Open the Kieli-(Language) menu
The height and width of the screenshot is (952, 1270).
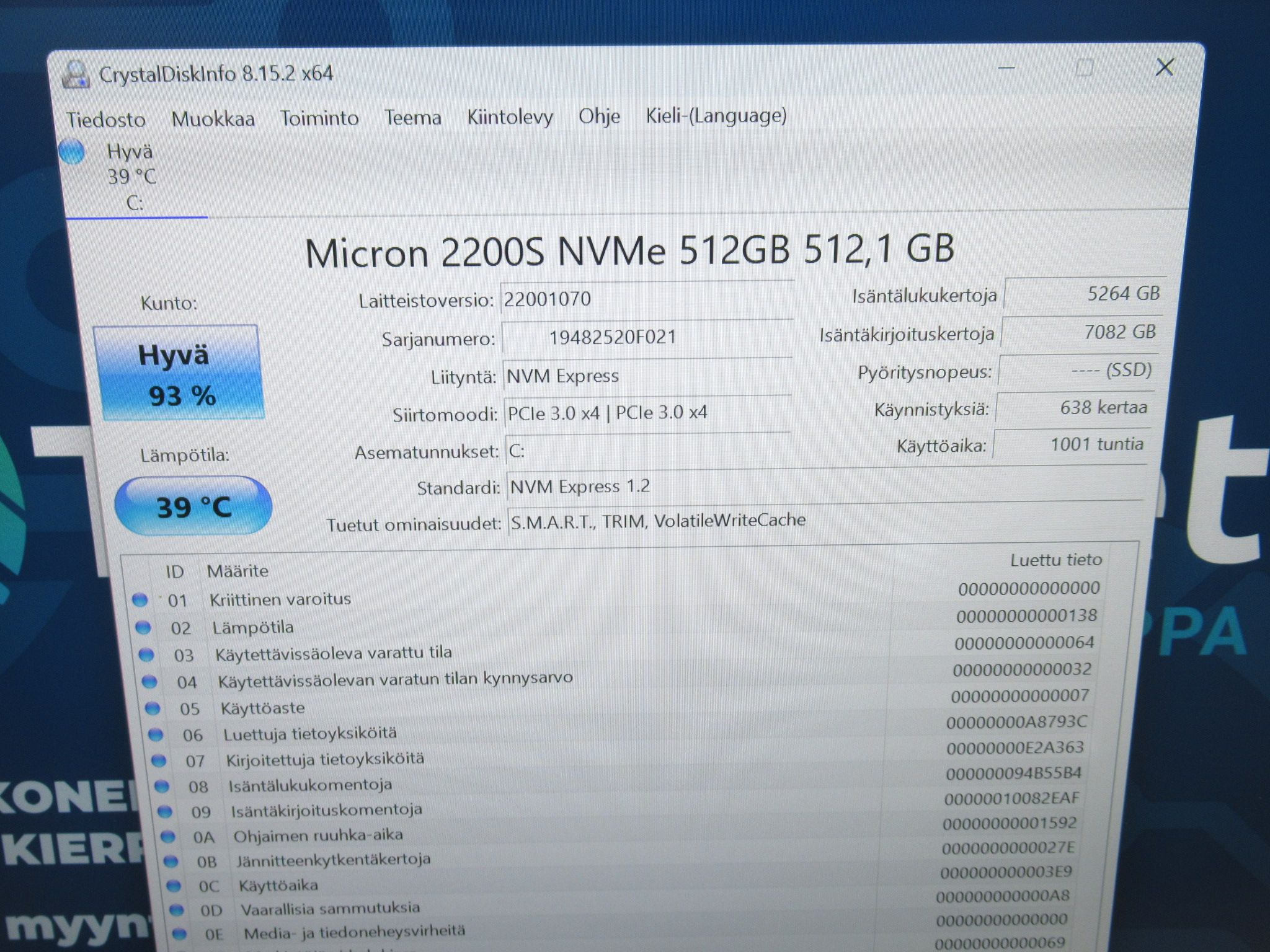click(x=716, y=115)
